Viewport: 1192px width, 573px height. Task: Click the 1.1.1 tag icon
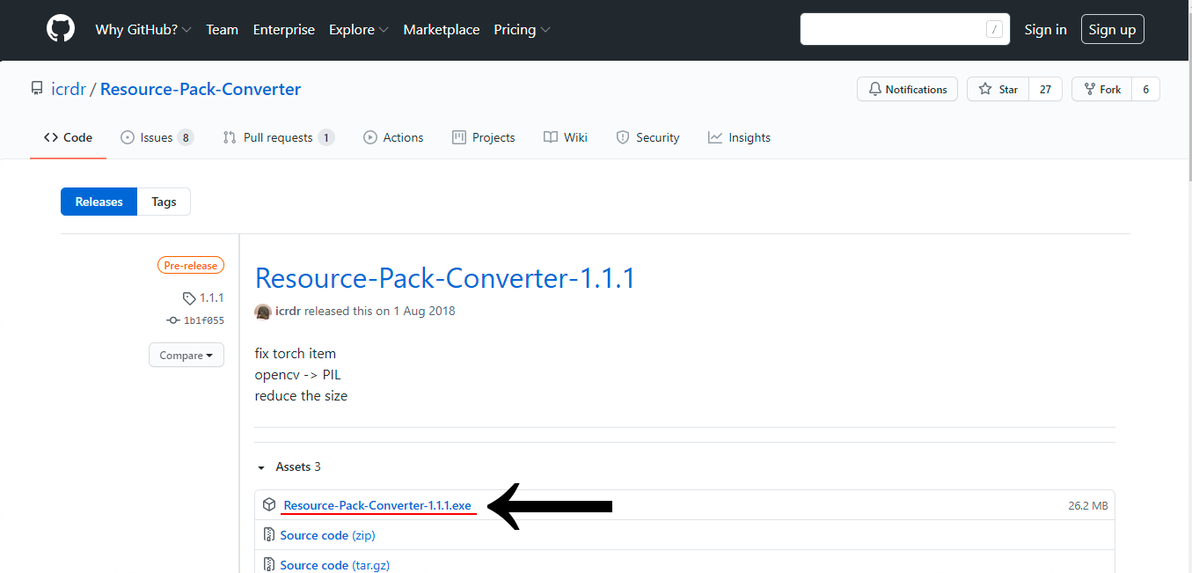tap(189, 298)
